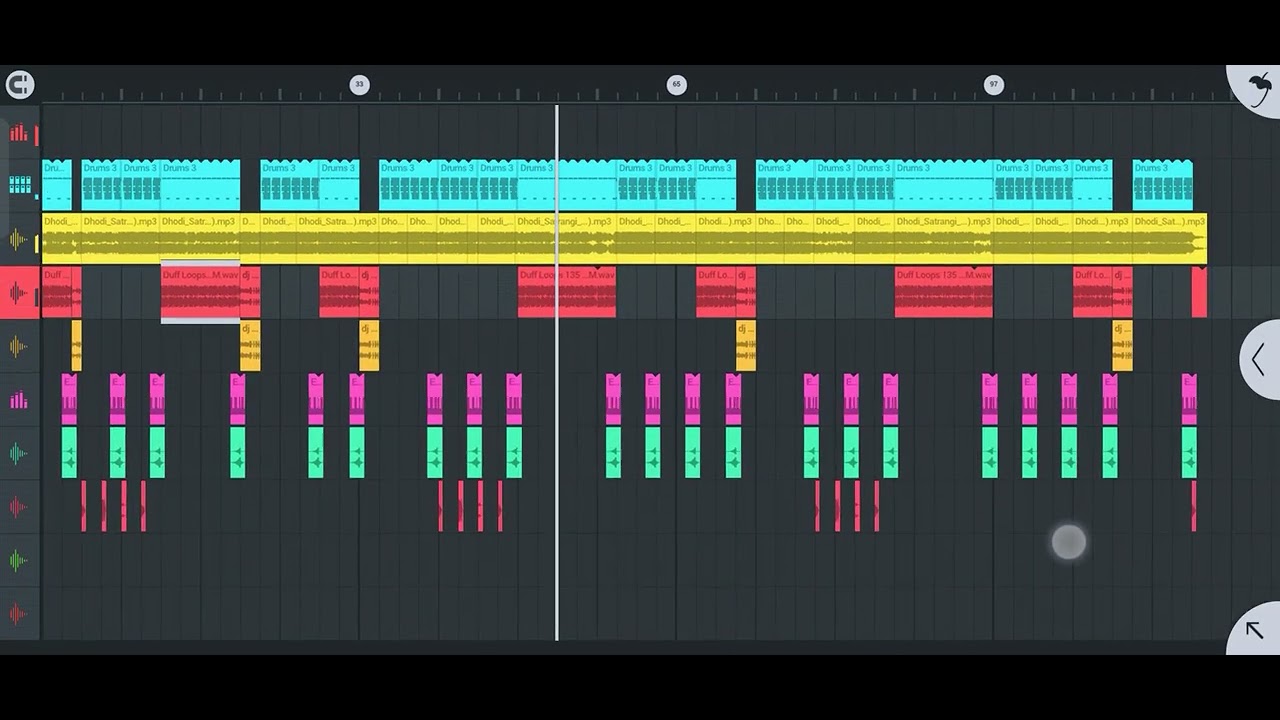Image resolution: width=1280 pixels, height=720 pixels.
Task: Select the cyan drum grid track icon
Action: 19,185
